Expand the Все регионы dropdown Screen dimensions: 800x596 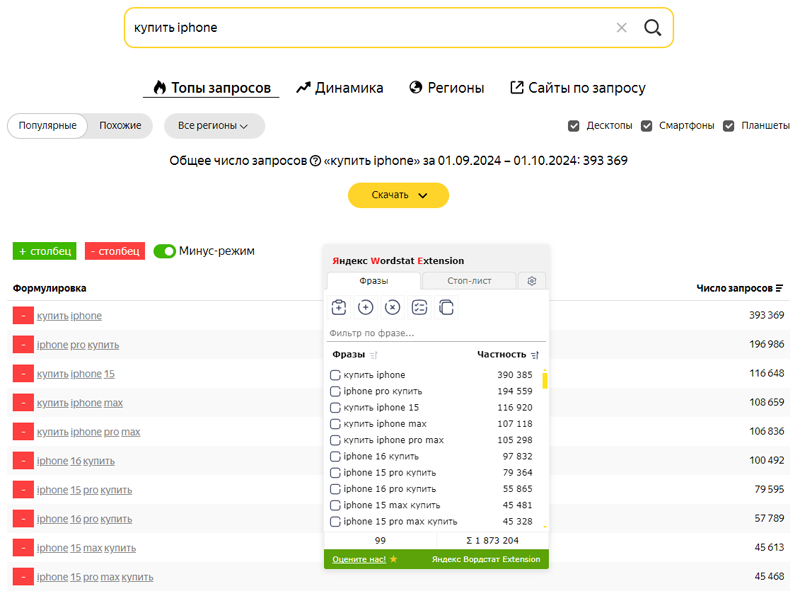coord(214,126)
